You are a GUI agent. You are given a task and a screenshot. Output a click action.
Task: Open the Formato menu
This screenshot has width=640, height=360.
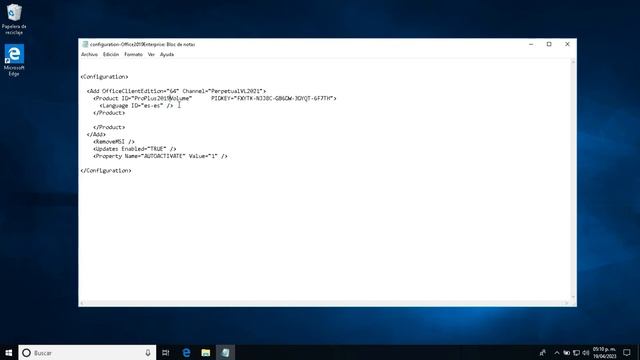point(133,55)
